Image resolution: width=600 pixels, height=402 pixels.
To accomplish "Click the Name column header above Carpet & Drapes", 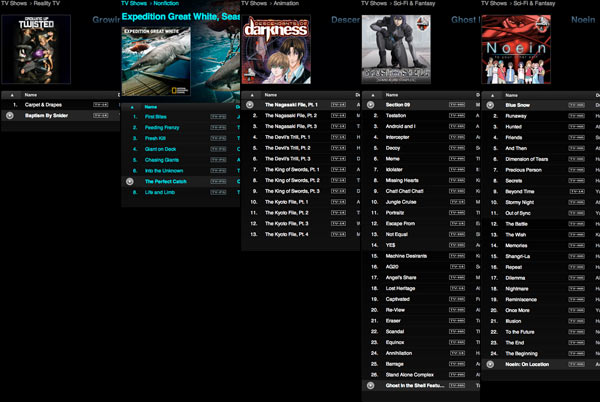I will [32, 94].
